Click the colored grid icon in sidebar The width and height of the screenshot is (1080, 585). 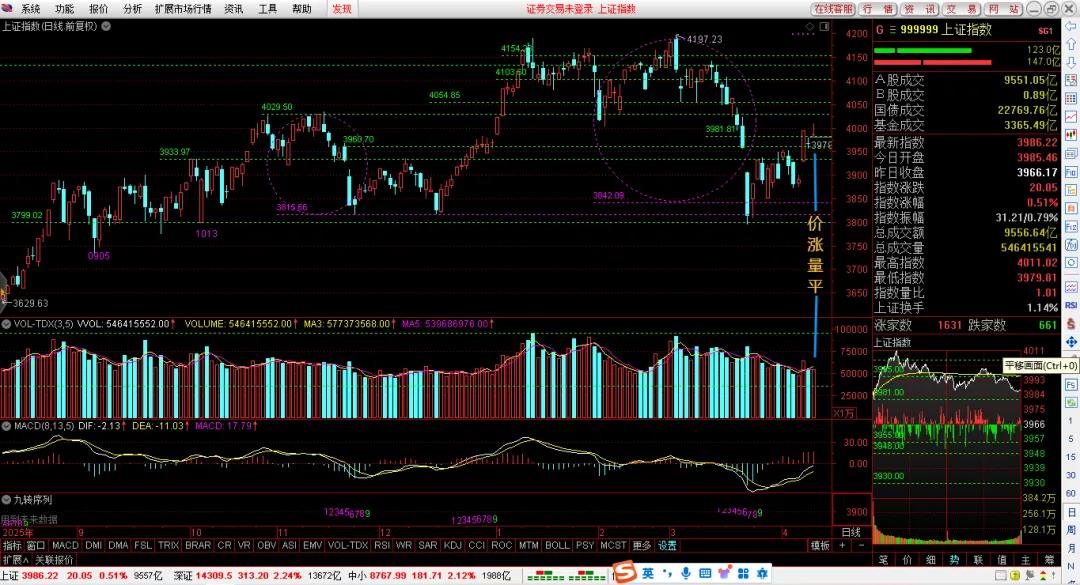click(1071, 99)
